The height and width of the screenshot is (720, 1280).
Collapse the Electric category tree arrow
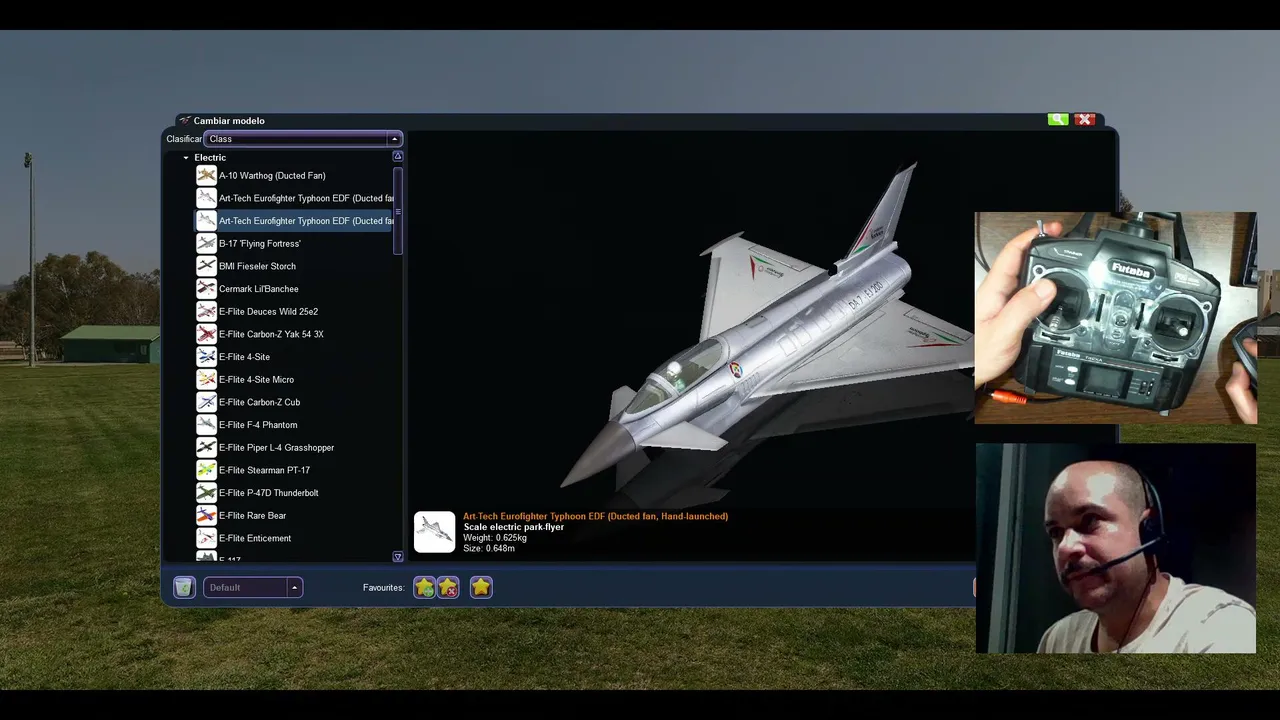tap(186, 158)
